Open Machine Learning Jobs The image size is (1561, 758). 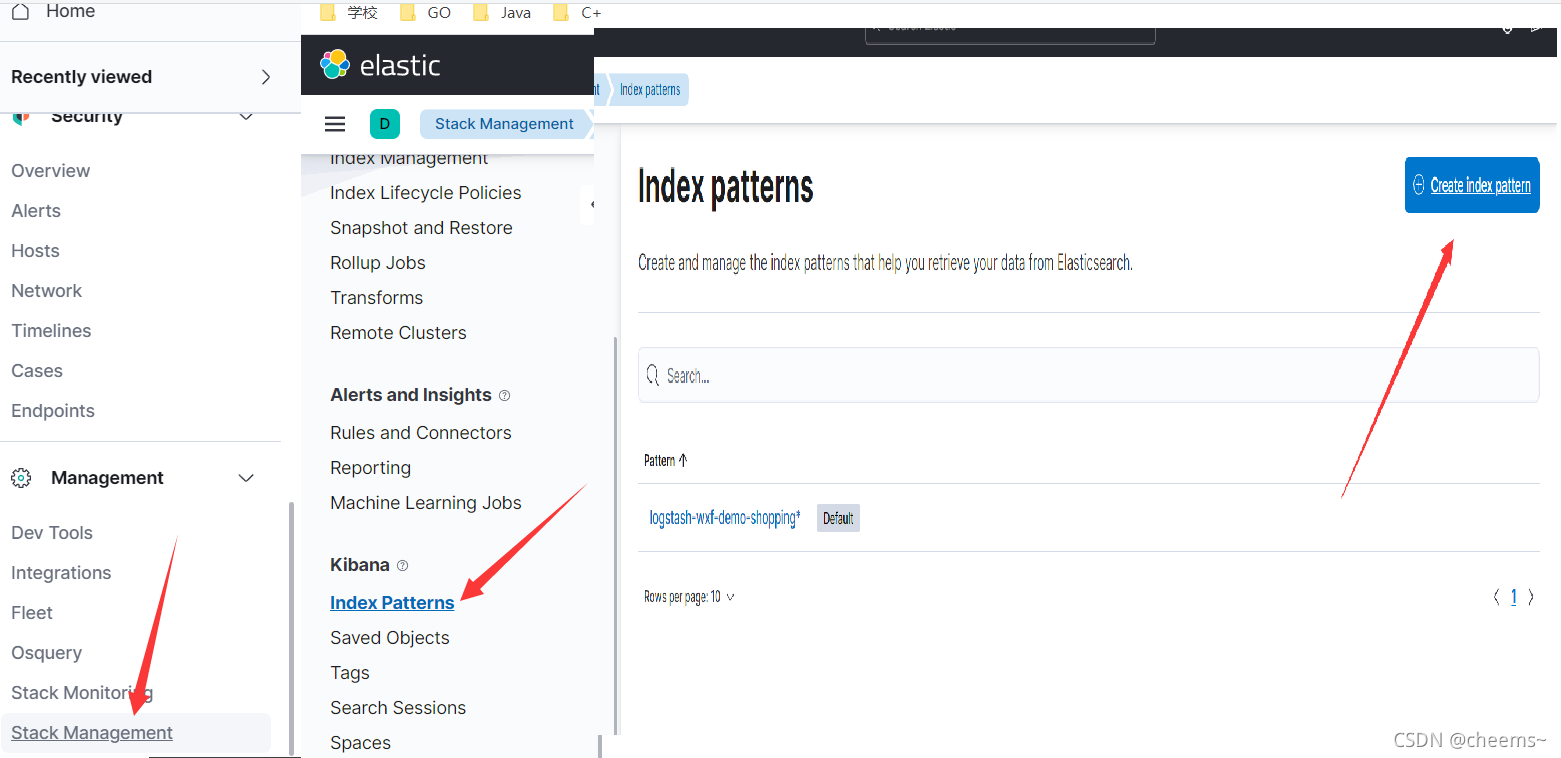(x=426, y=503)
